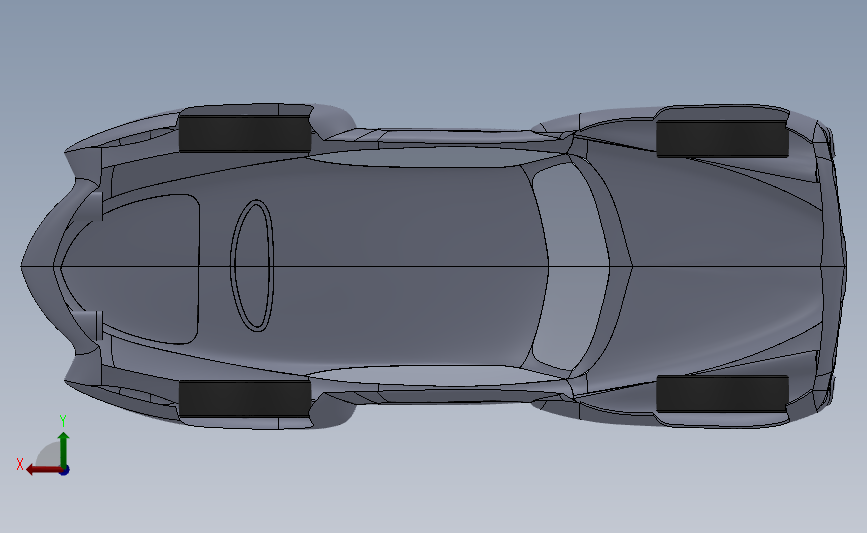Click the blue Z axis ball on triad
Screen dimensions: 867x533
(65, 471)
